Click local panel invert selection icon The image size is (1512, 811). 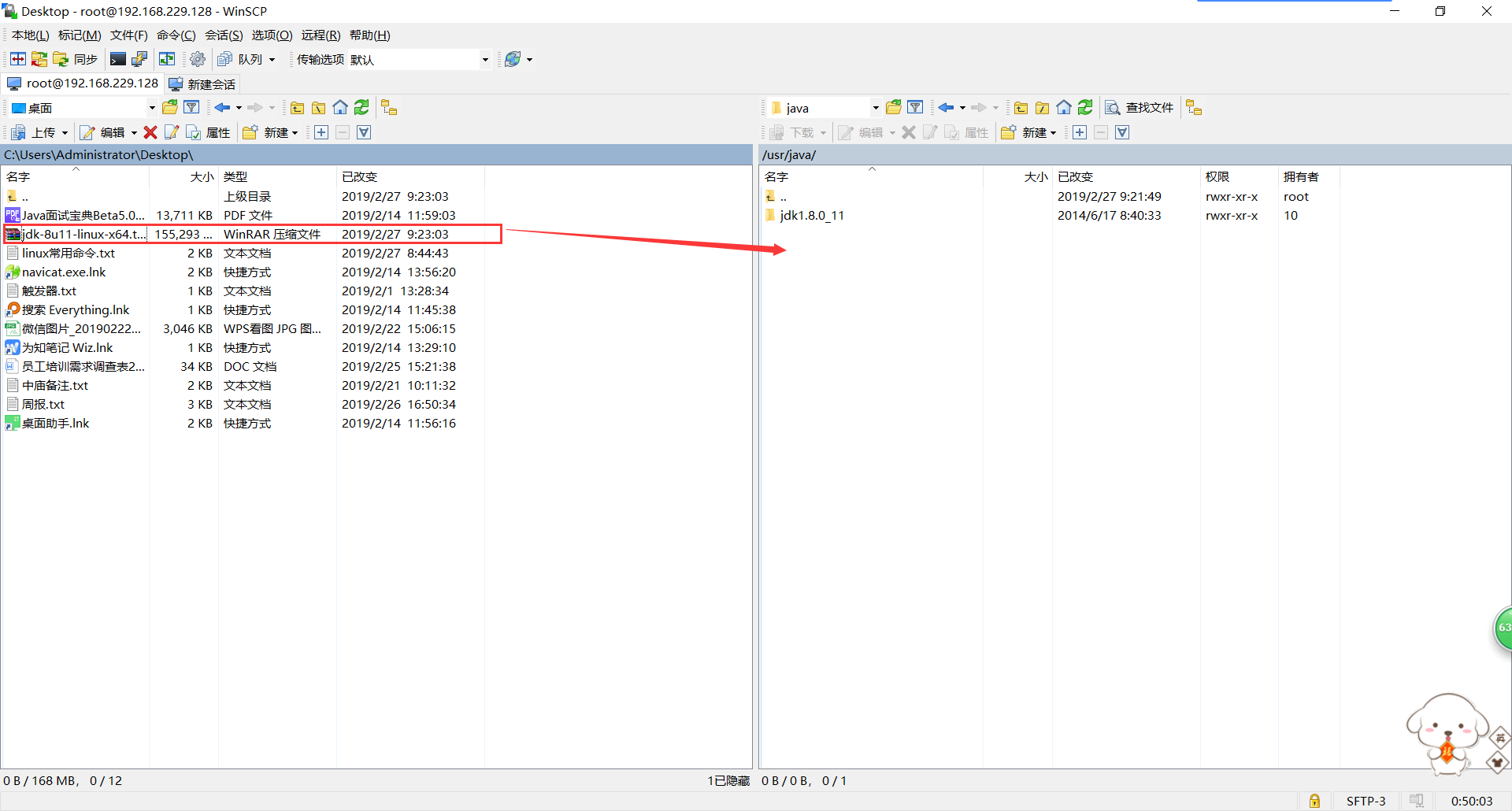click(x=364, y=132)
